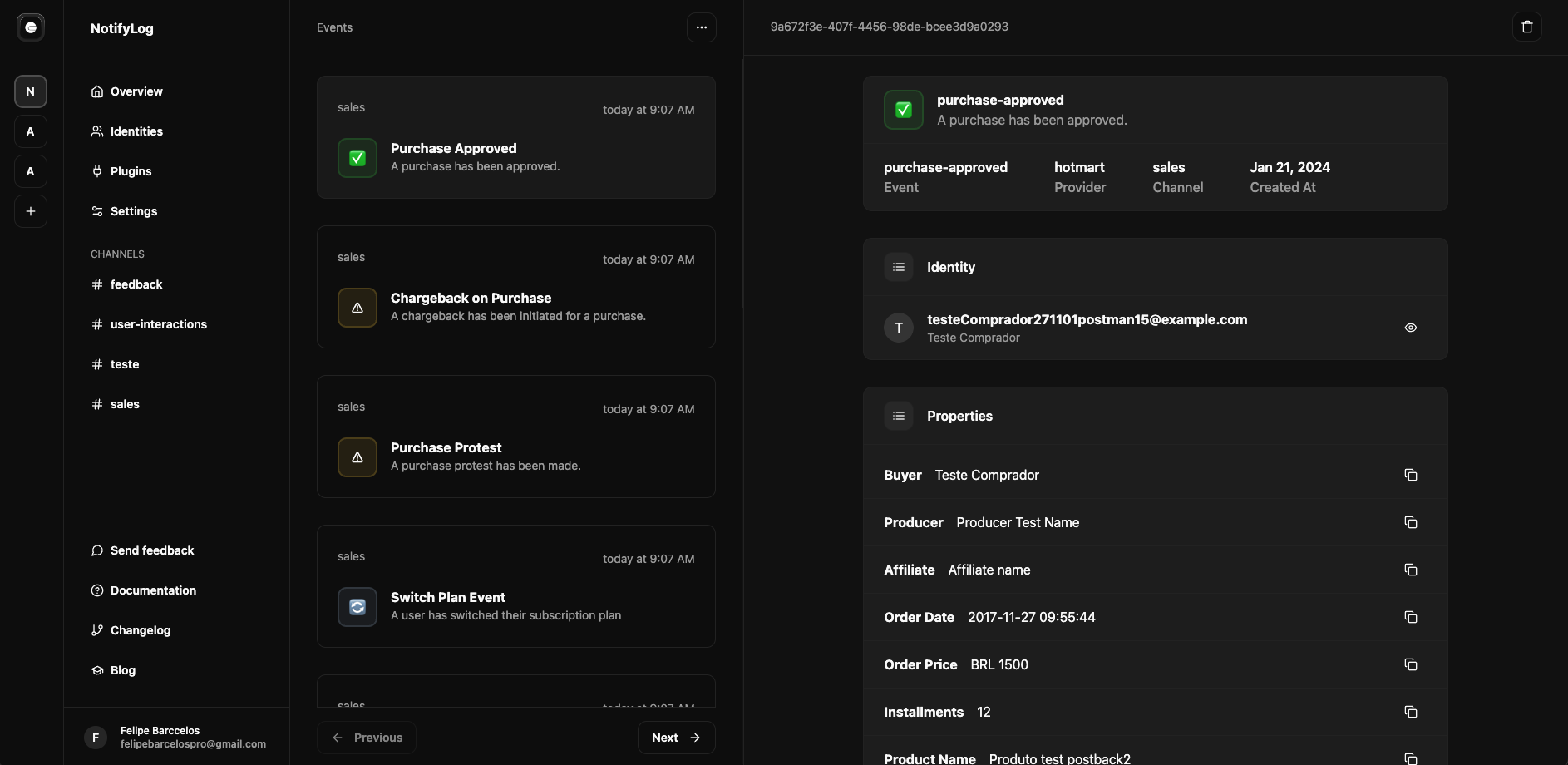Click the NotifyLog logo icon at top-left
Screen dimensions: 1568x765
click(31, 27)
